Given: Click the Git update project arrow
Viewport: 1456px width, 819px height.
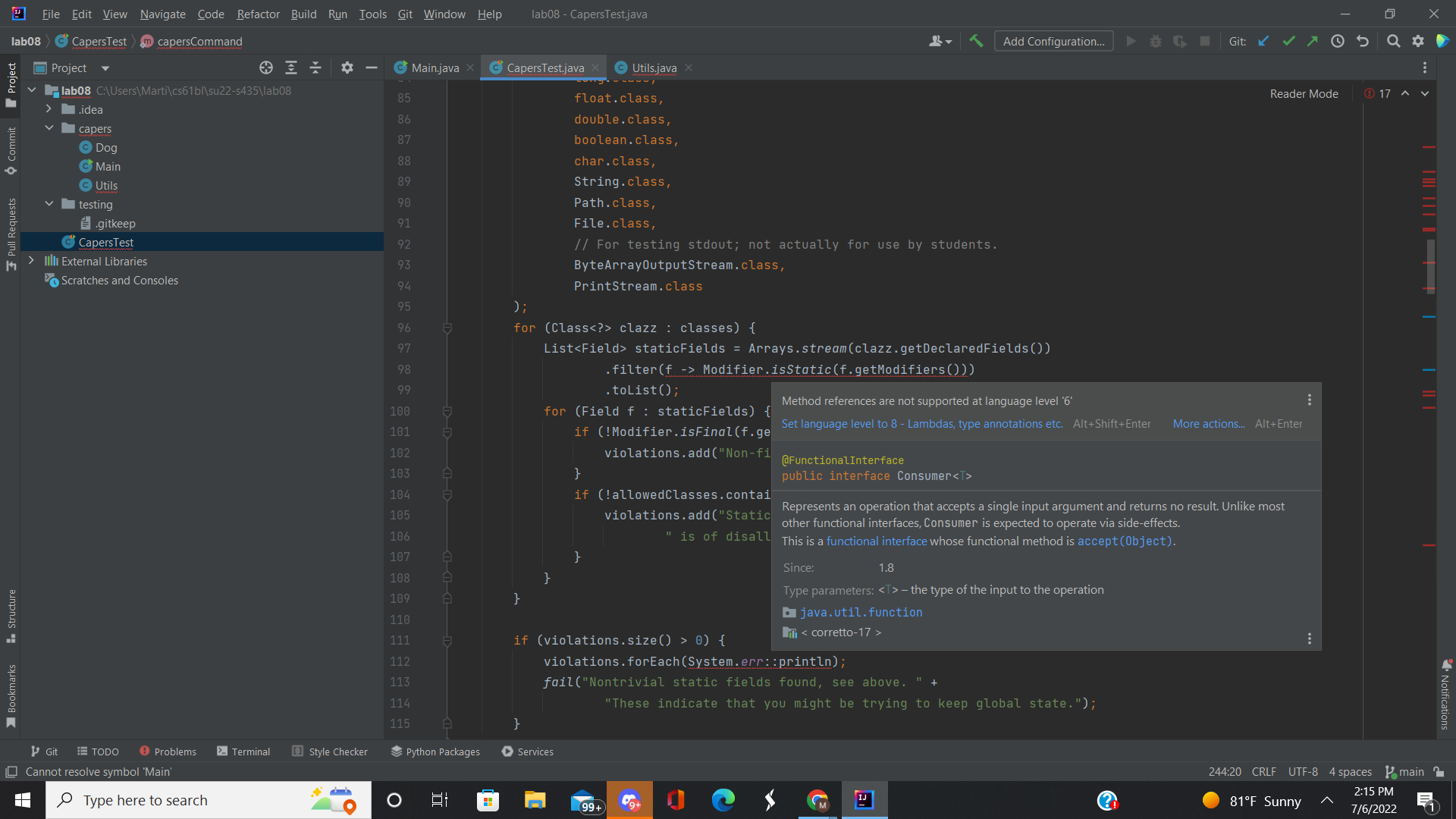Looking at the screenshot, I should [1263, 41].
